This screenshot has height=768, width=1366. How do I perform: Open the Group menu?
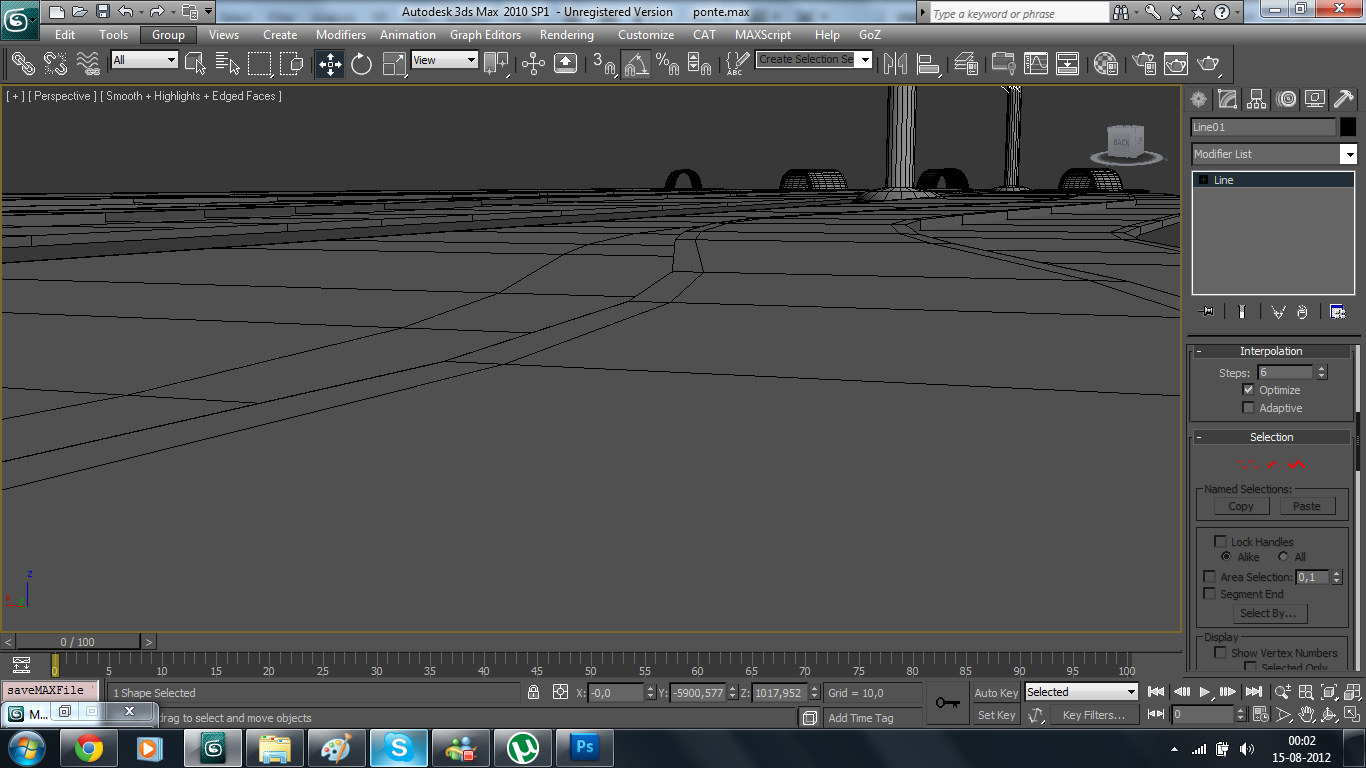(x=167, y=34)
